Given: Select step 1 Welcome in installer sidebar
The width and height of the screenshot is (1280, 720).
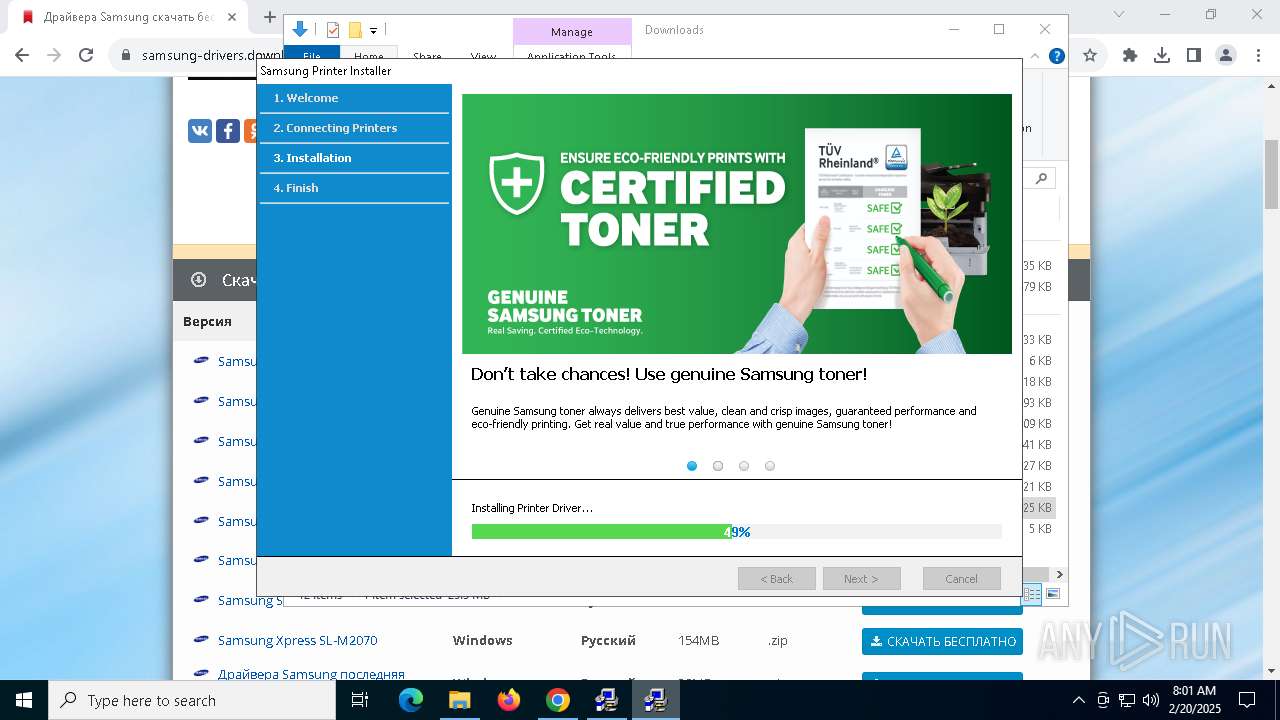Looking at the screenshot, I should point(355,98).
